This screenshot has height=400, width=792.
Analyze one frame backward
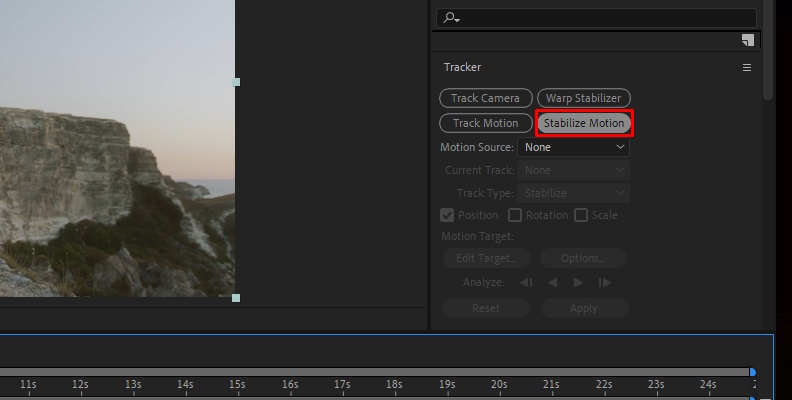(x=526, y=282)
